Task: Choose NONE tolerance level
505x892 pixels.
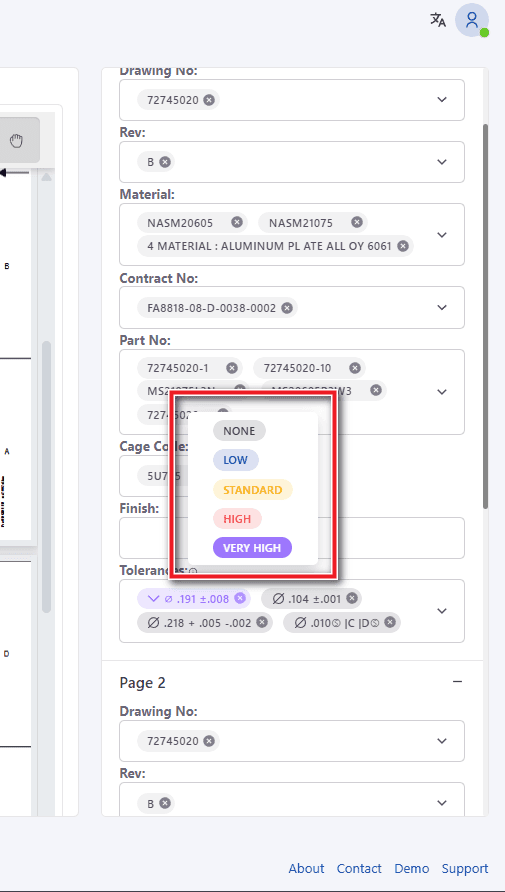Action: pos(239,431)
